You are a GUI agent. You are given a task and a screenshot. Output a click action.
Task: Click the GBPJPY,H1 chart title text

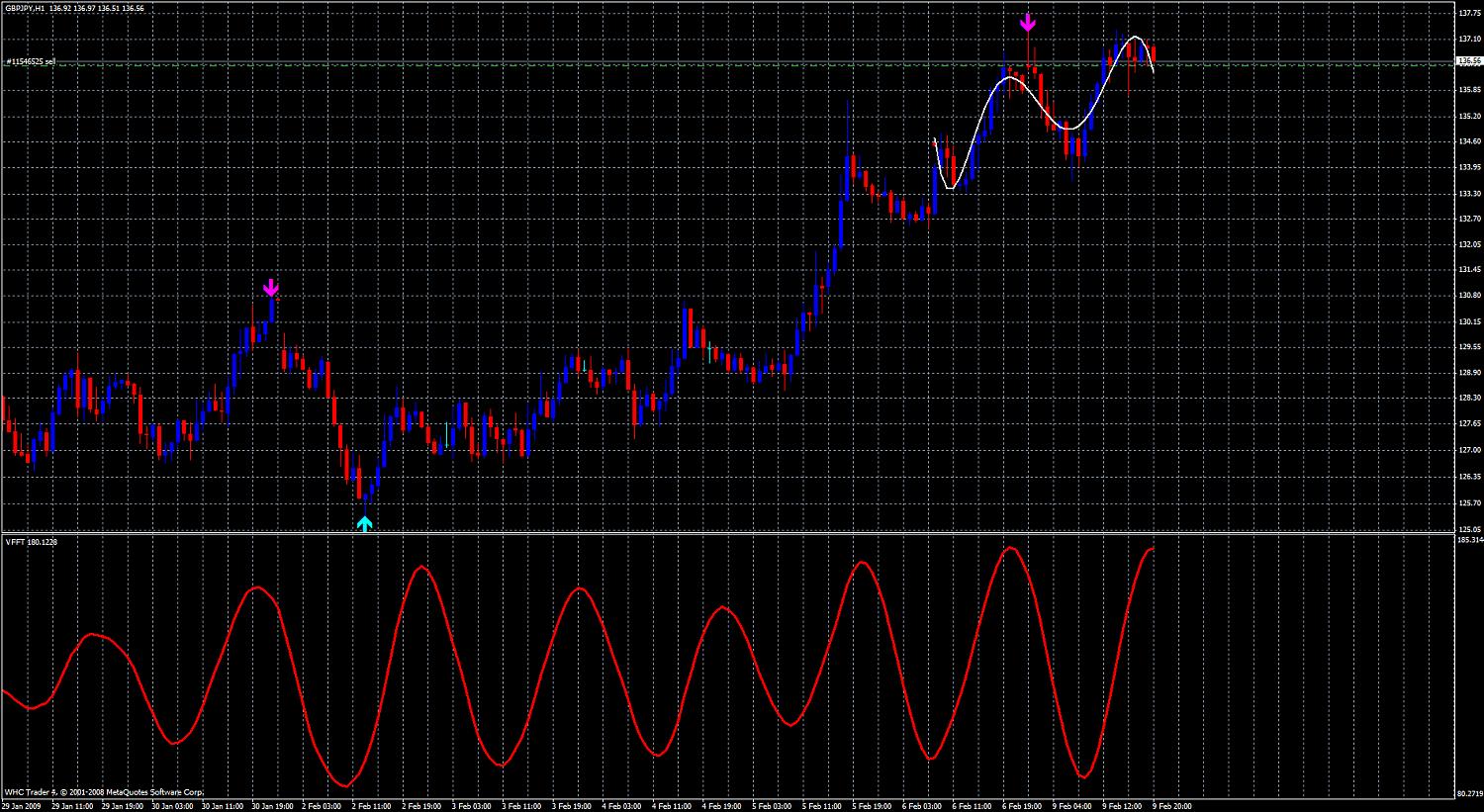coord(24,8)
